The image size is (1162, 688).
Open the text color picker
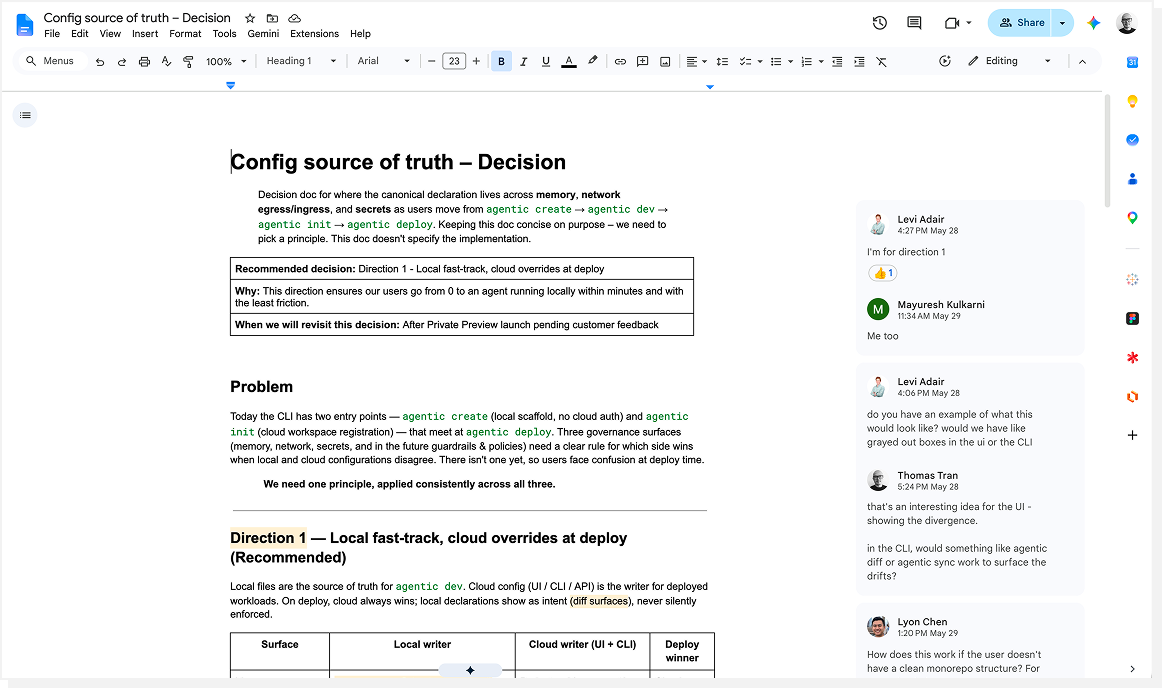point(568,62)
